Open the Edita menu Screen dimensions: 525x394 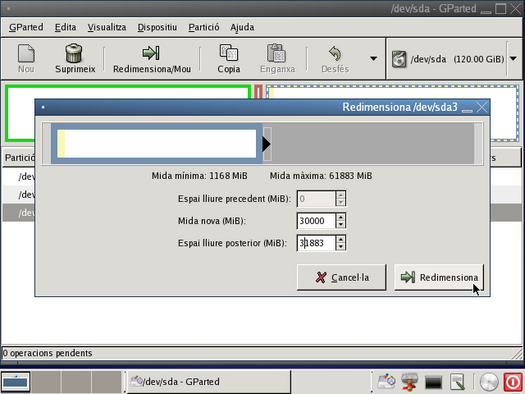pyautogui.click(x=65, y=27)
